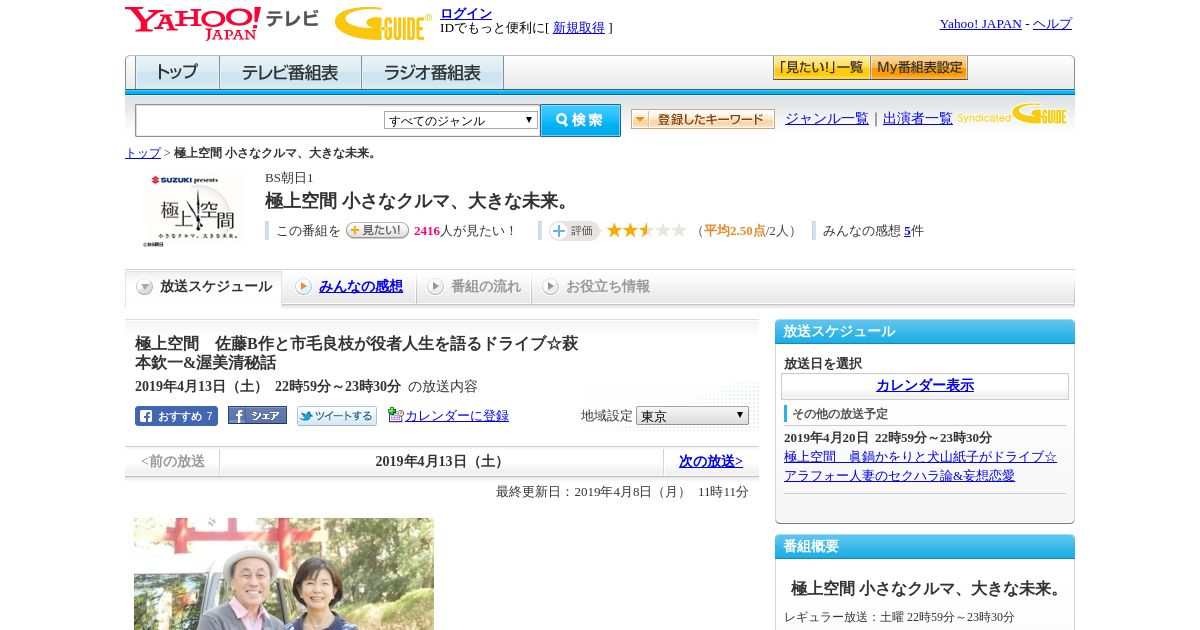1200x630 pixels.
Task: Expand the 東京 region dropdown
Action: coord(692,415)
